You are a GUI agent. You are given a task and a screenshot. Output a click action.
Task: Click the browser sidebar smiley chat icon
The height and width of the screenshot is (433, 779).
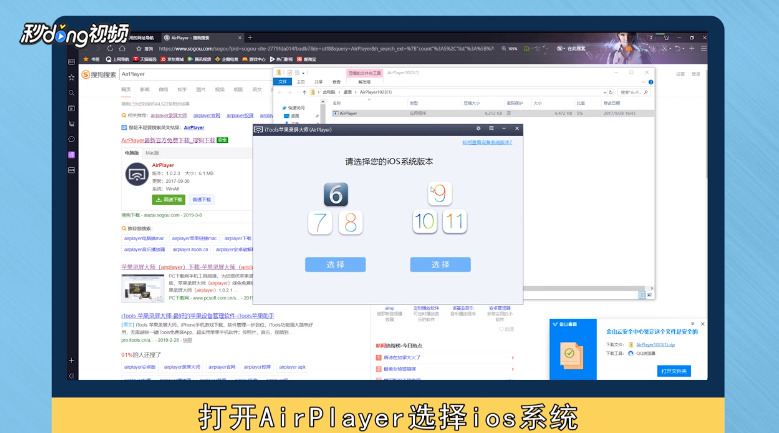coord(72,139)
